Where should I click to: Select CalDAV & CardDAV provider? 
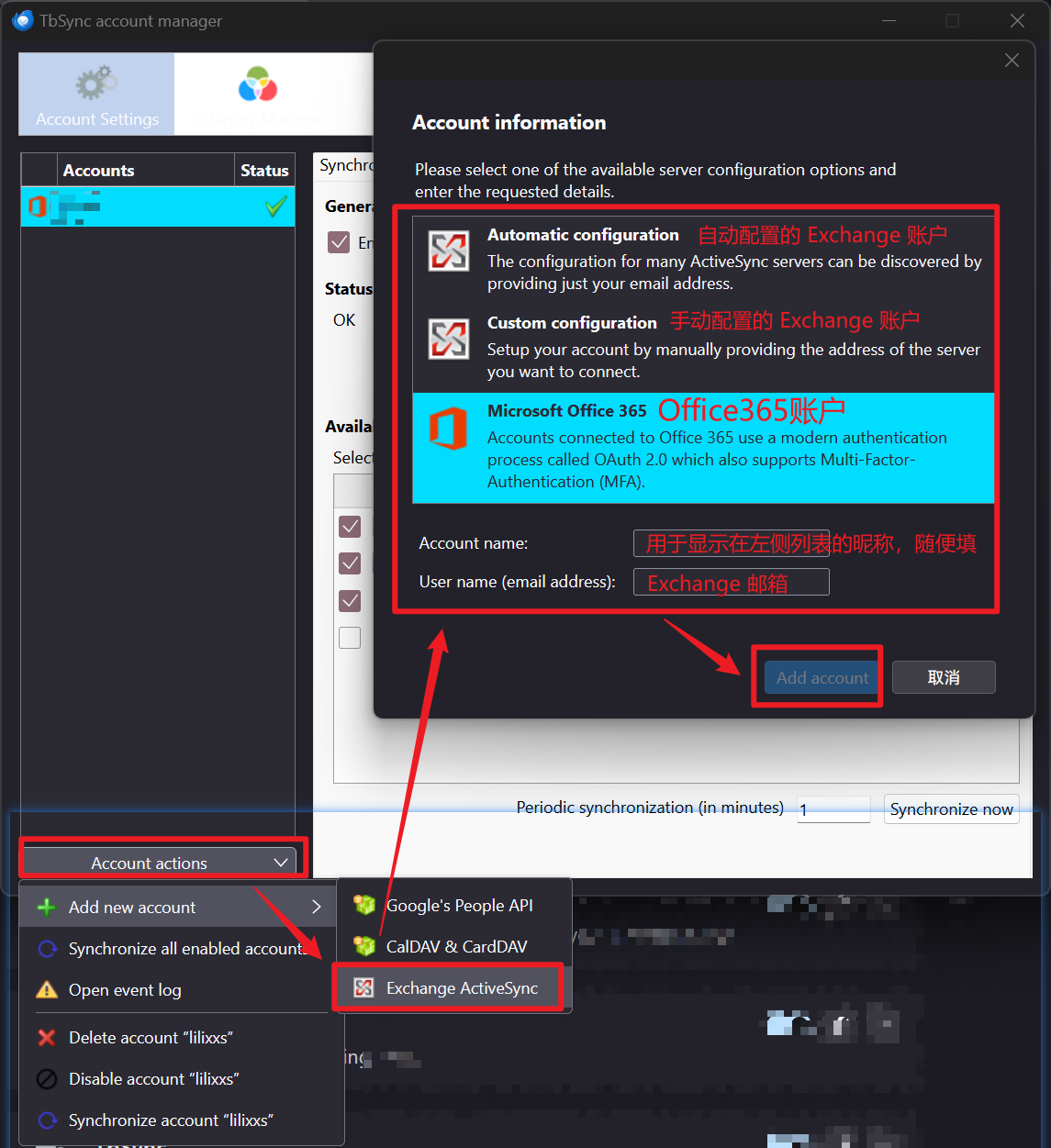point(454,947)
